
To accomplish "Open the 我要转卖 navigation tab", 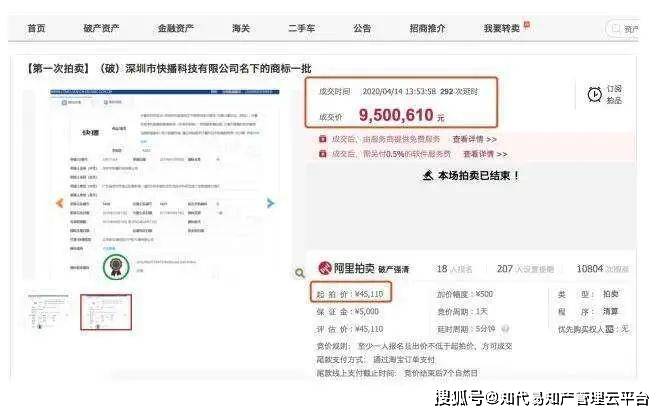I will pos(501,28).
